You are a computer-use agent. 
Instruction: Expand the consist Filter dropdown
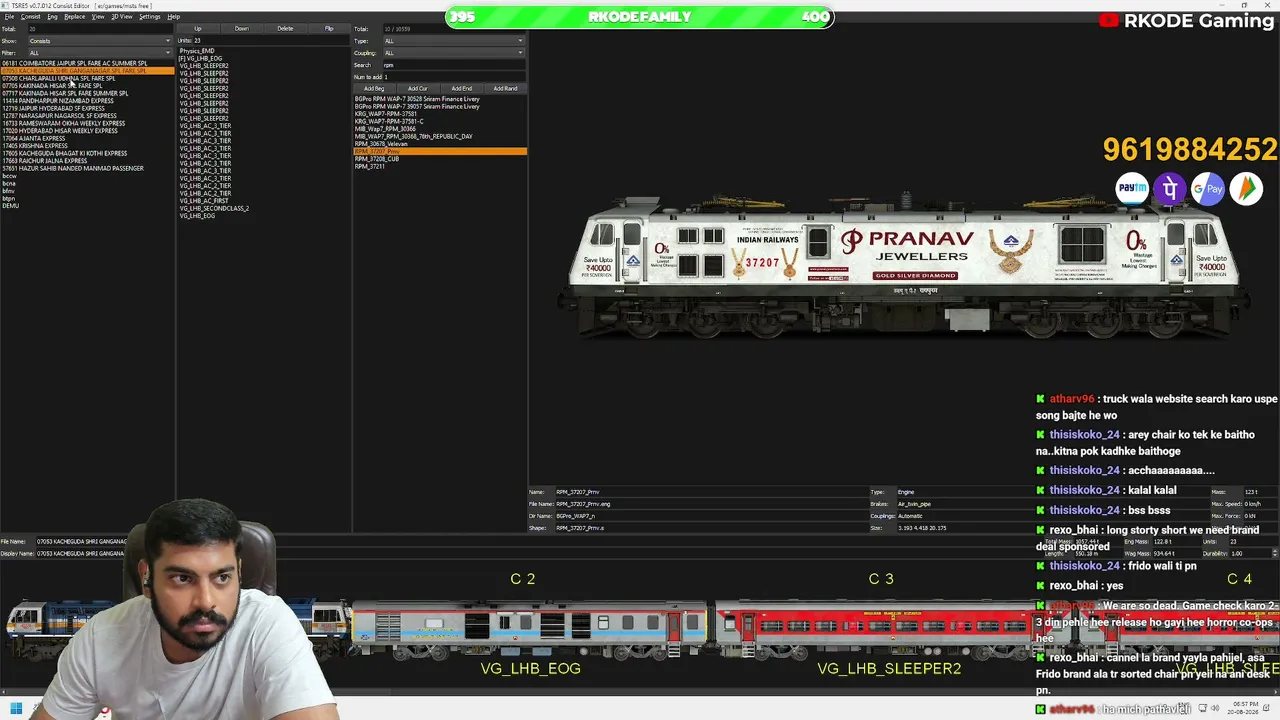pos(100,53)
